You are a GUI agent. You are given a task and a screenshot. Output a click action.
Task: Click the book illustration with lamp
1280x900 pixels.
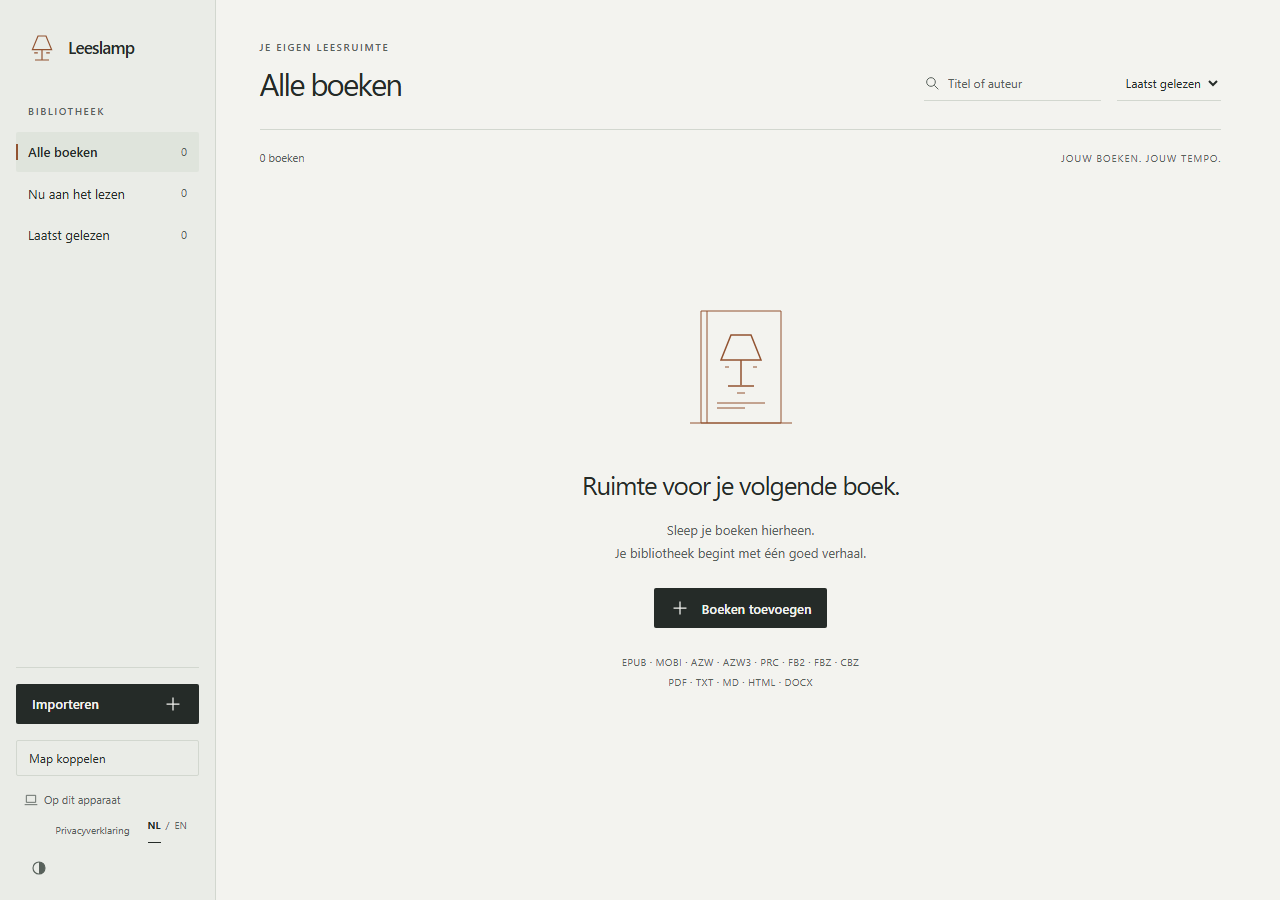pyautogui.click(x=741, y=367)
